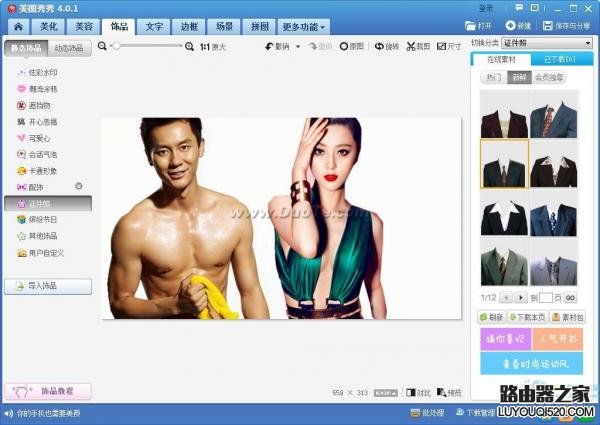Select the pink lips sticker category
Image resolution: width=600 pixels, height=425 pixels.
coord(37,89)
